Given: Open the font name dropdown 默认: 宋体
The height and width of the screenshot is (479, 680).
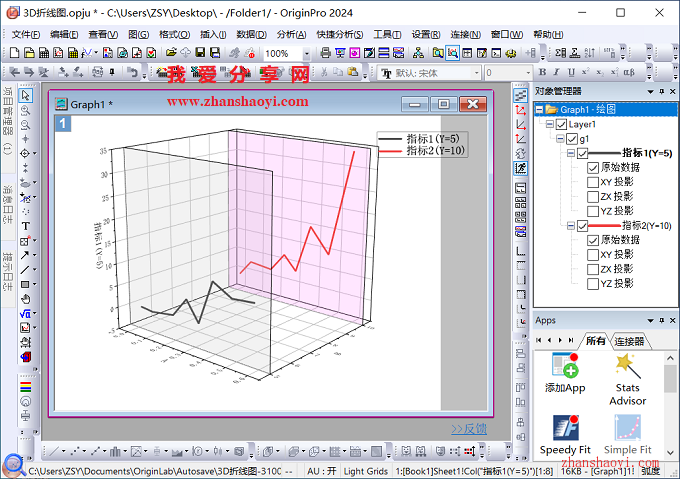Looking at the screenshot, I should [x=477, y=73].
